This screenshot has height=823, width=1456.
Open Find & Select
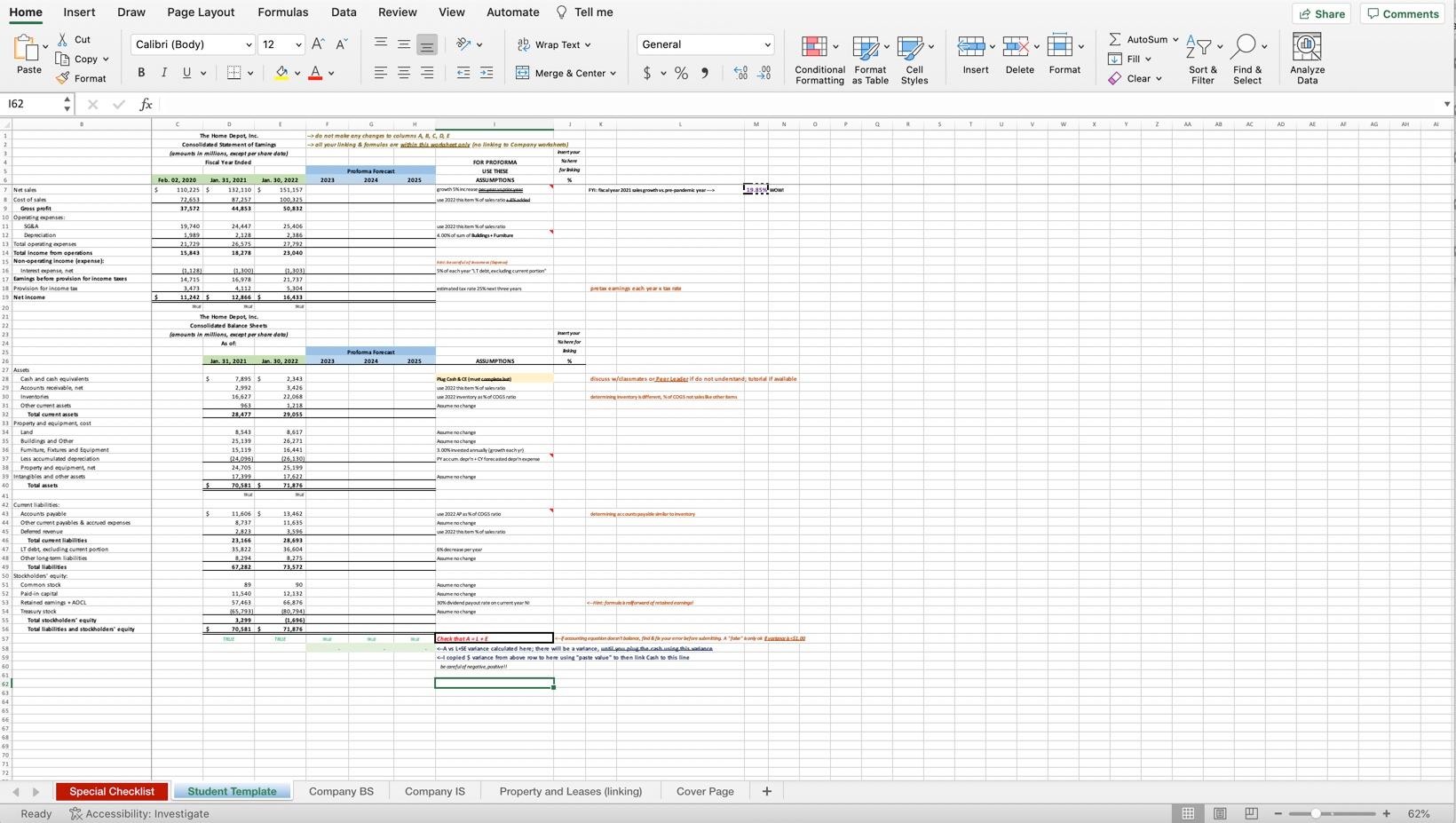coord(1247,59)
